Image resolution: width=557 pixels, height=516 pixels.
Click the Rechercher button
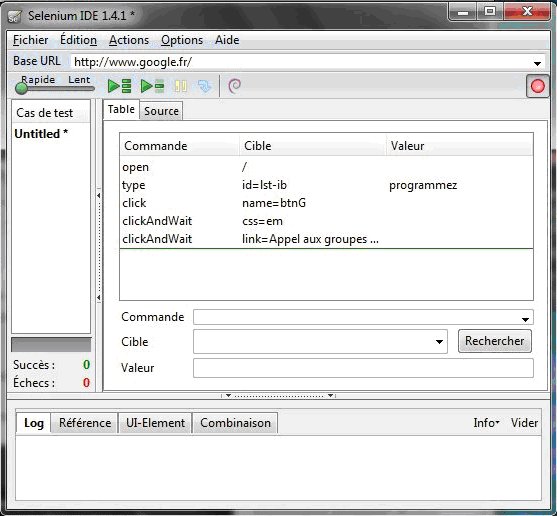495,341
